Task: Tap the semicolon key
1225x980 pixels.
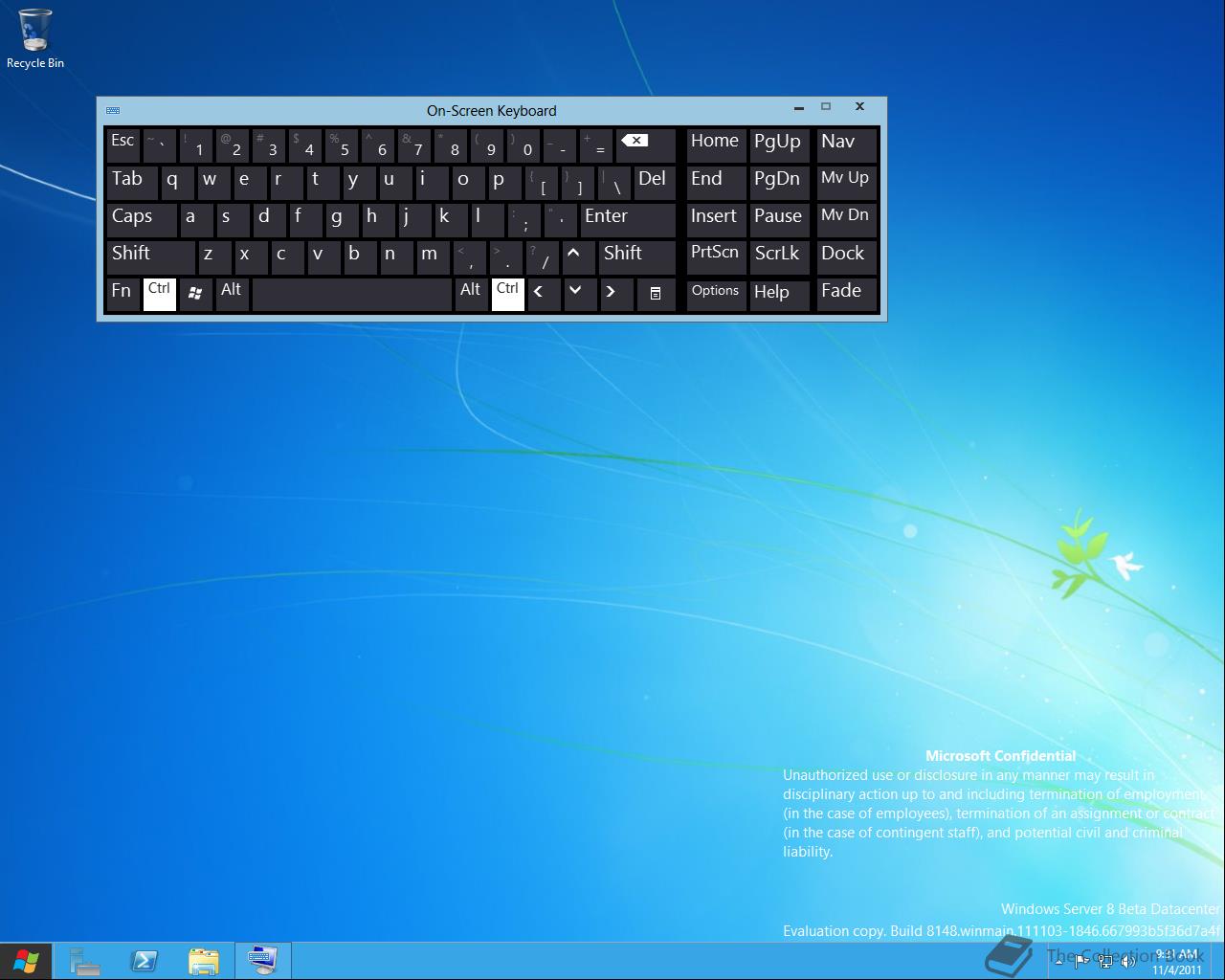Action: [523, 219]
